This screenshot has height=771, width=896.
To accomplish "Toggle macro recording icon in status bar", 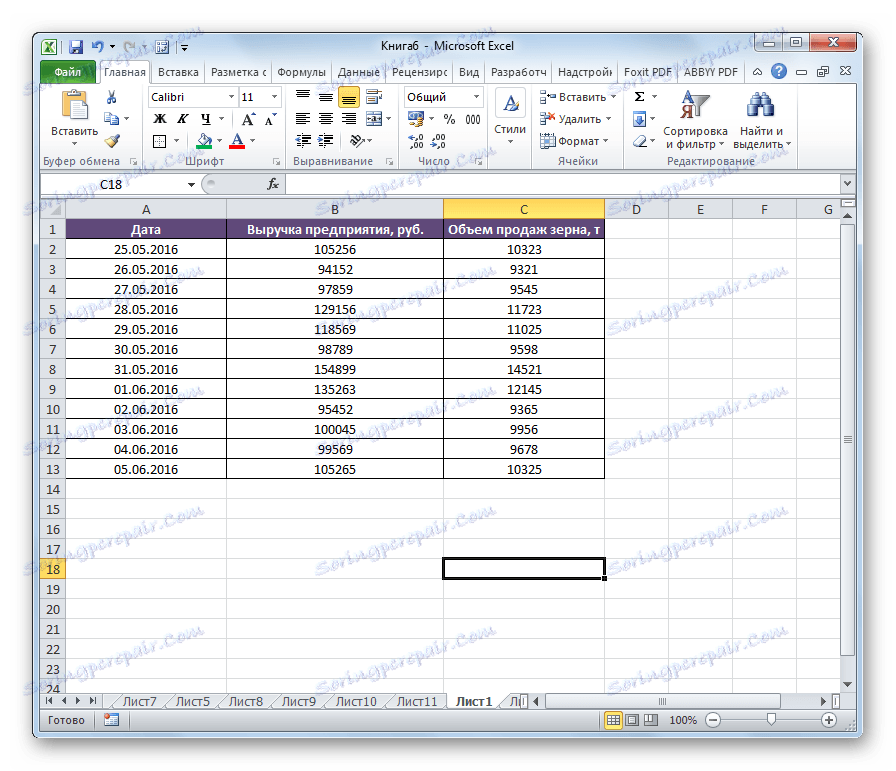I will [111, 720].
